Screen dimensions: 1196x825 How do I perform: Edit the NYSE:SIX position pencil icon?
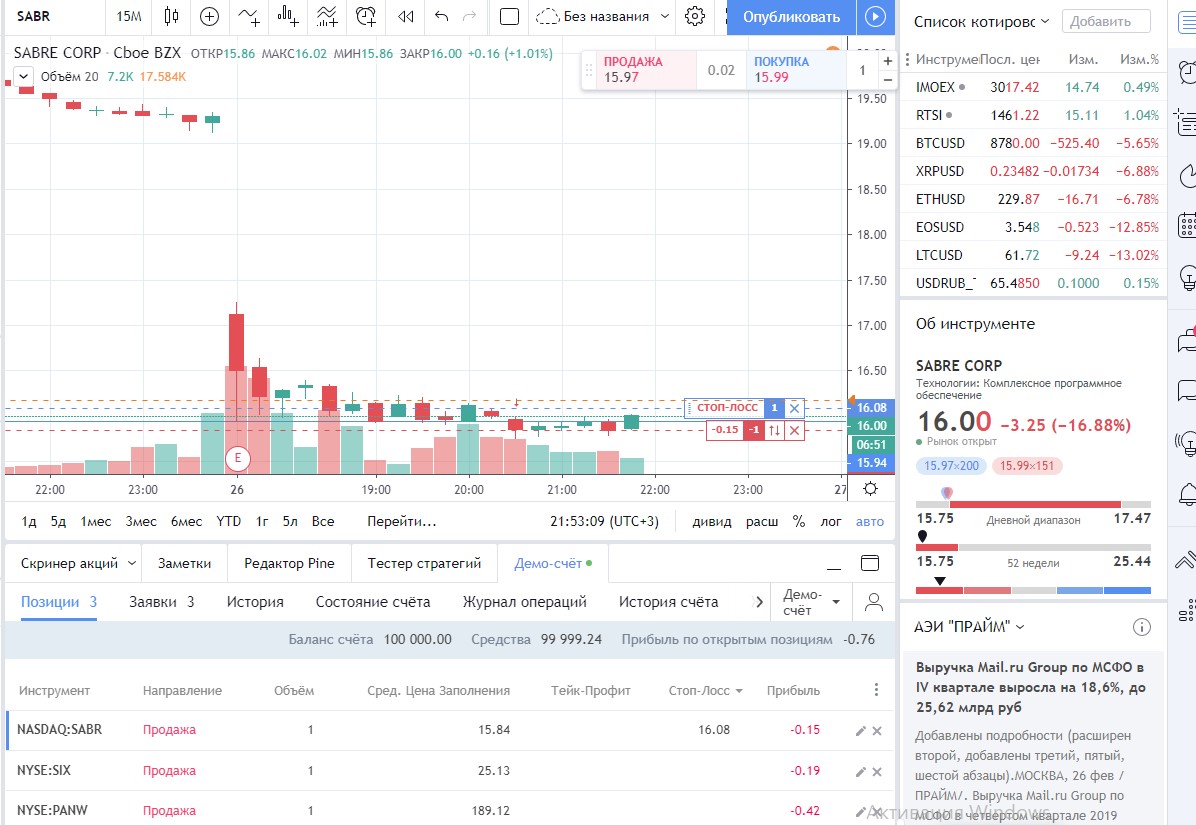pos(860,772)
